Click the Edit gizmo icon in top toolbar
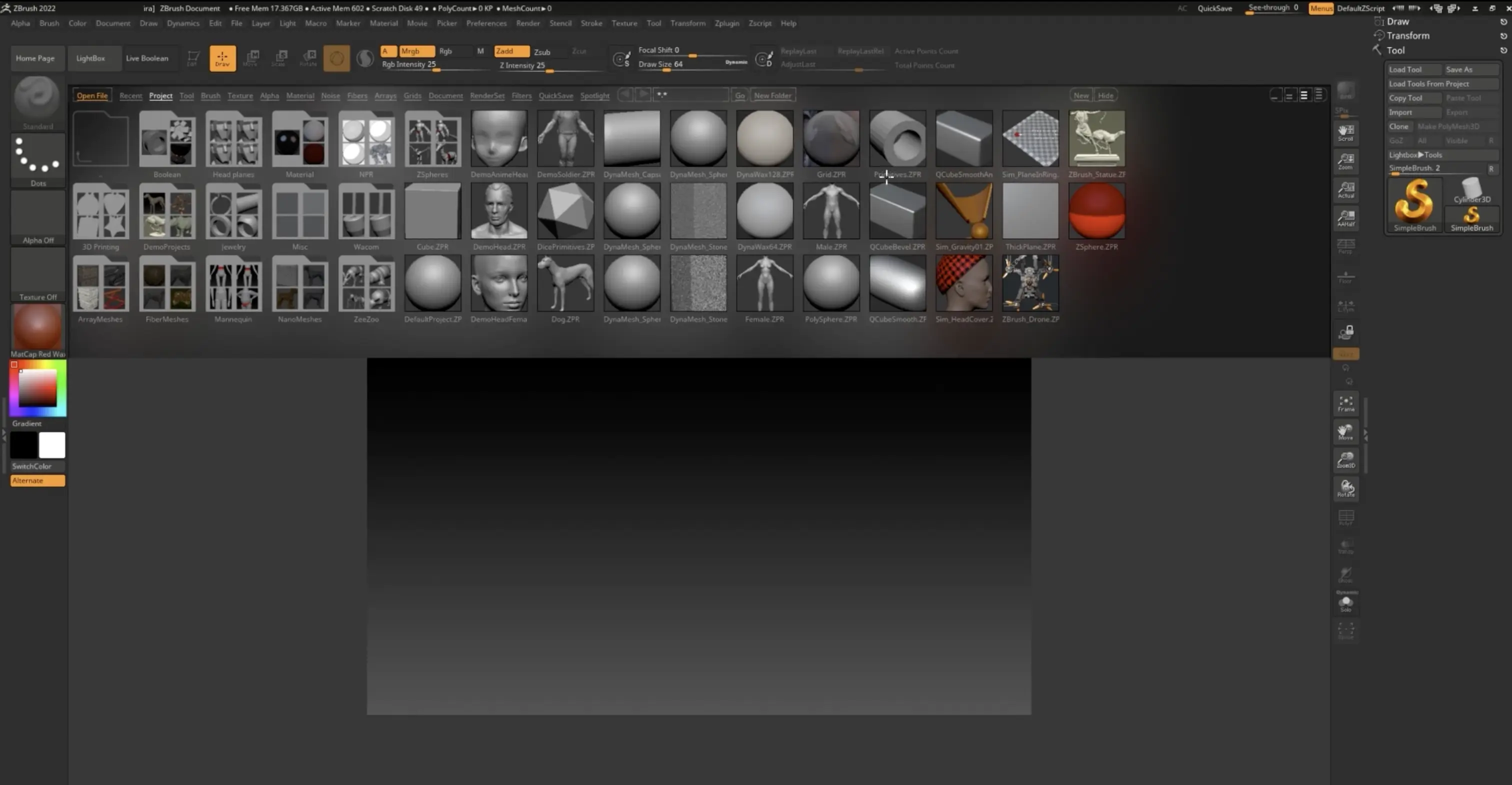Screen dimensions: 1512x785 pos(193,58)
